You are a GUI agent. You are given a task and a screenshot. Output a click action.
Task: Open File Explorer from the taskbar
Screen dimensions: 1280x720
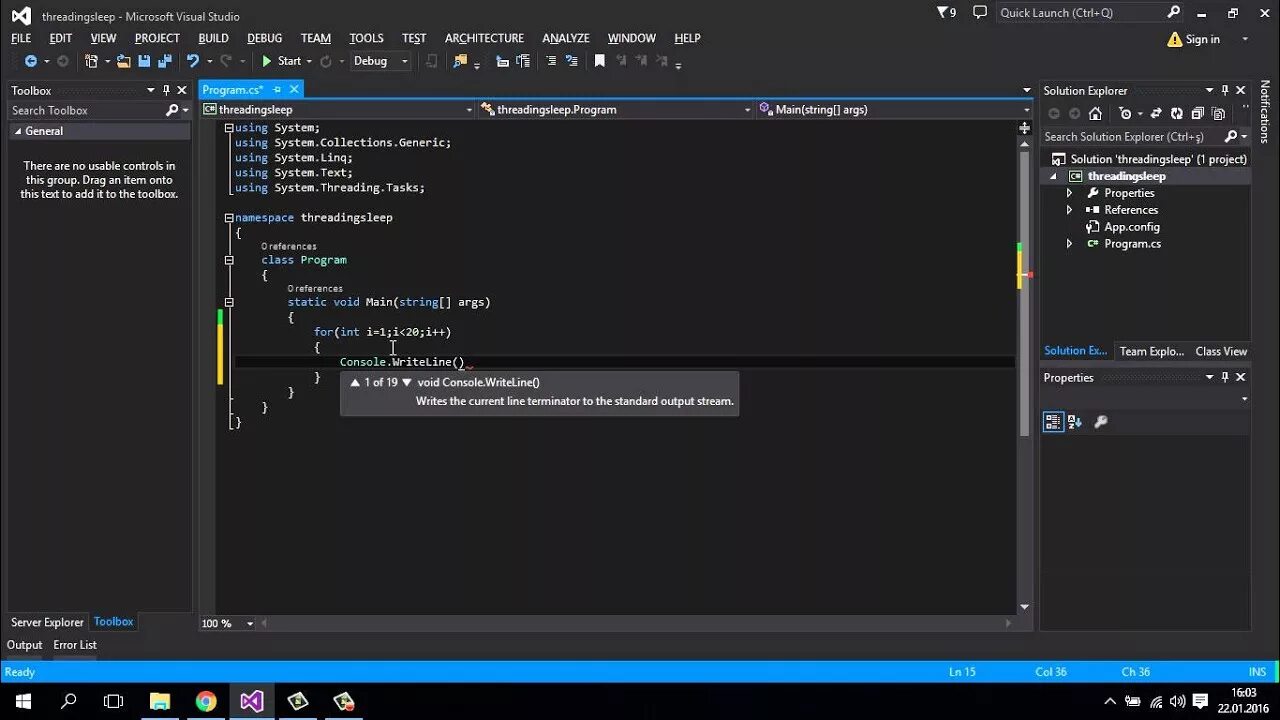(160, 701)
